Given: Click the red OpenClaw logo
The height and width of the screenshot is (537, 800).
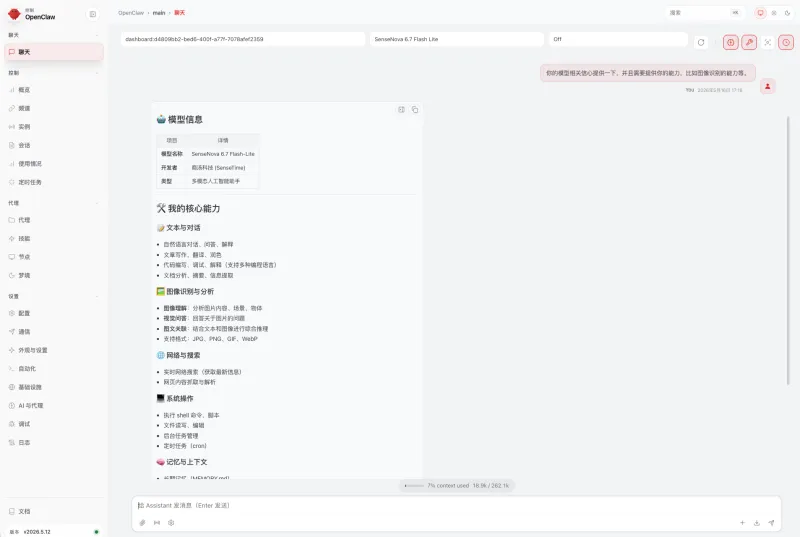Looking at the screenshot, I should click(14, 14).
